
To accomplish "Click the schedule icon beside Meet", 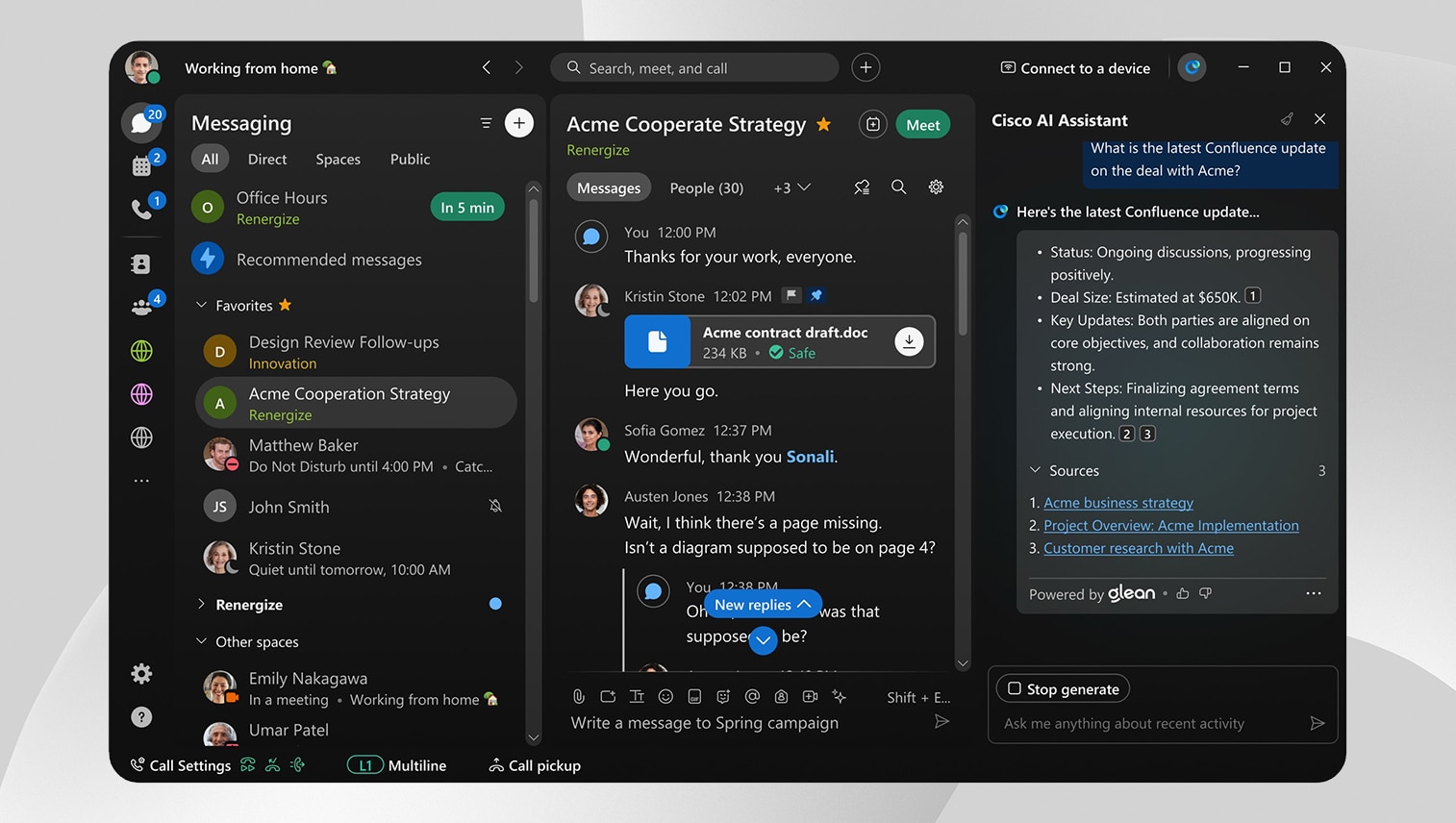I will (872, 124).
